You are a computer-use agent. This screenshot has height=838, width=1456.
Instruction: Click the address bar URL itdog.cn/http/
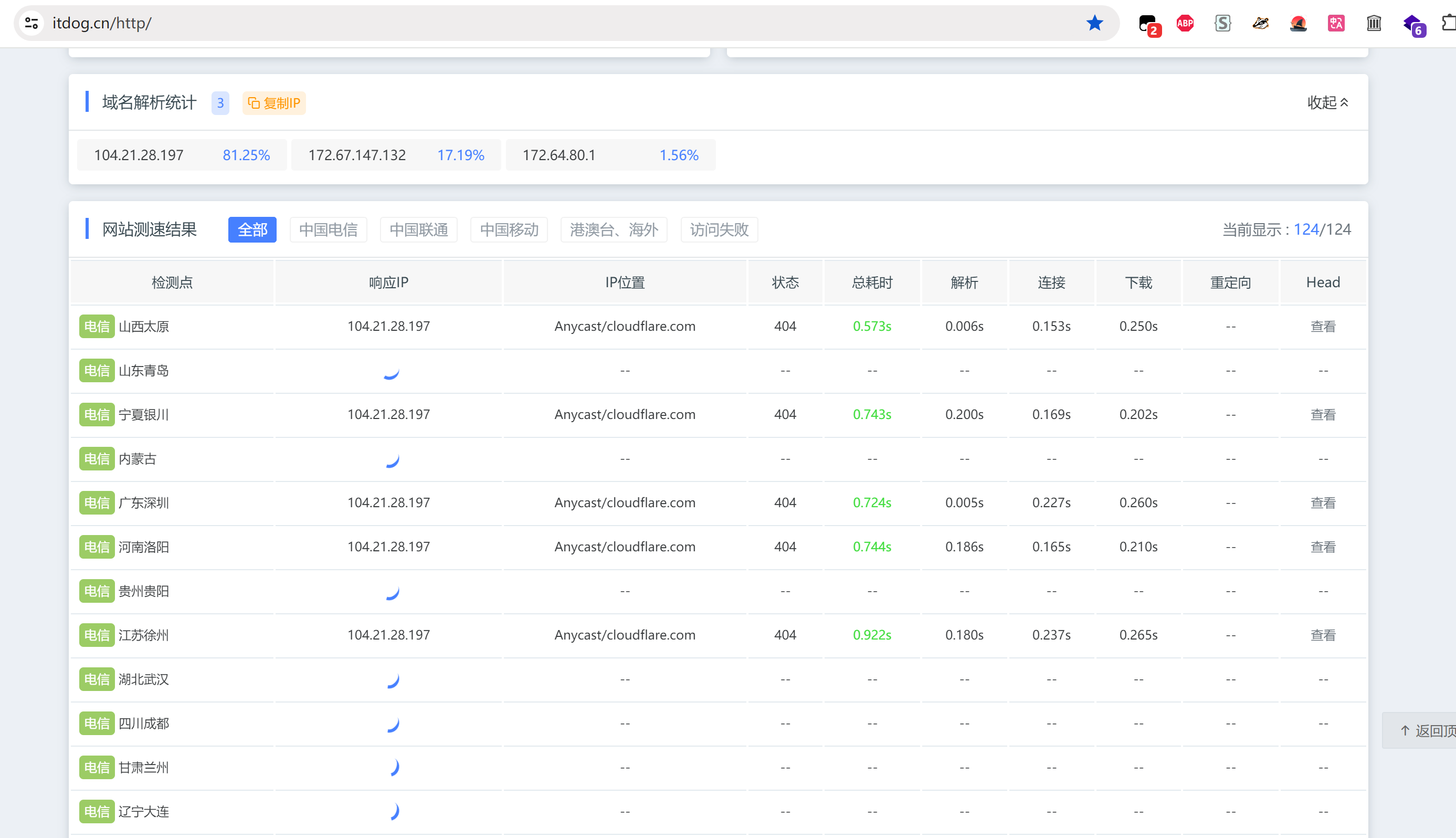click(x=102, y=23)
